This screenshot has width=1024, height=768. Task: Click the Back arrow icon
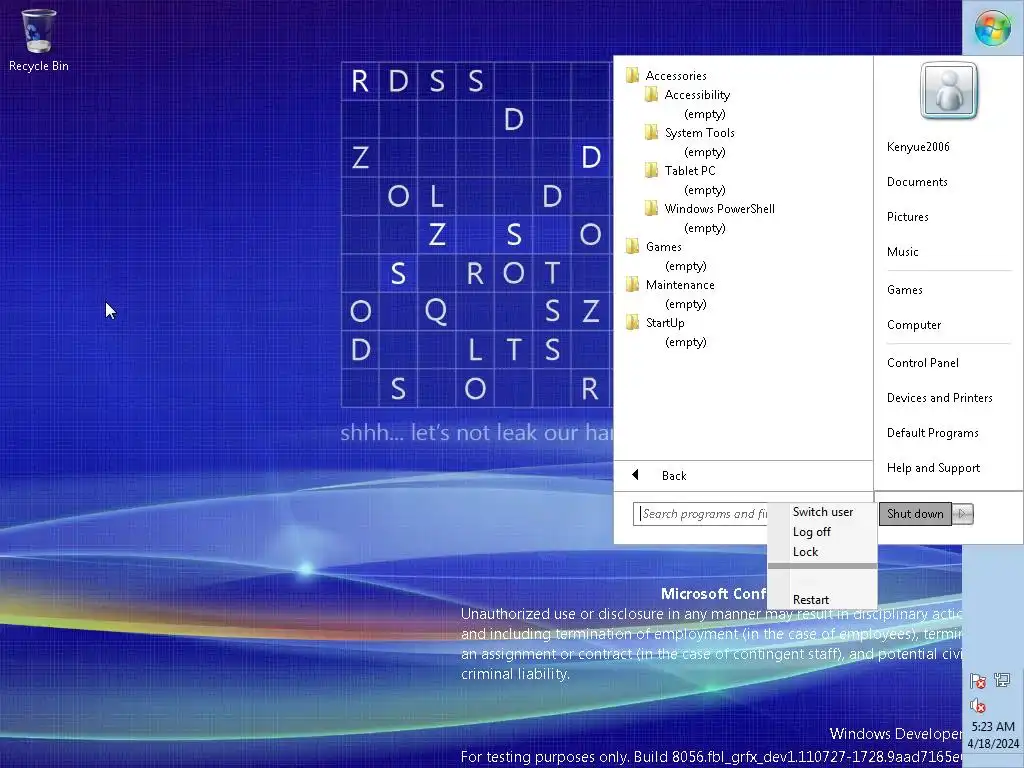[x=635, y=475]
